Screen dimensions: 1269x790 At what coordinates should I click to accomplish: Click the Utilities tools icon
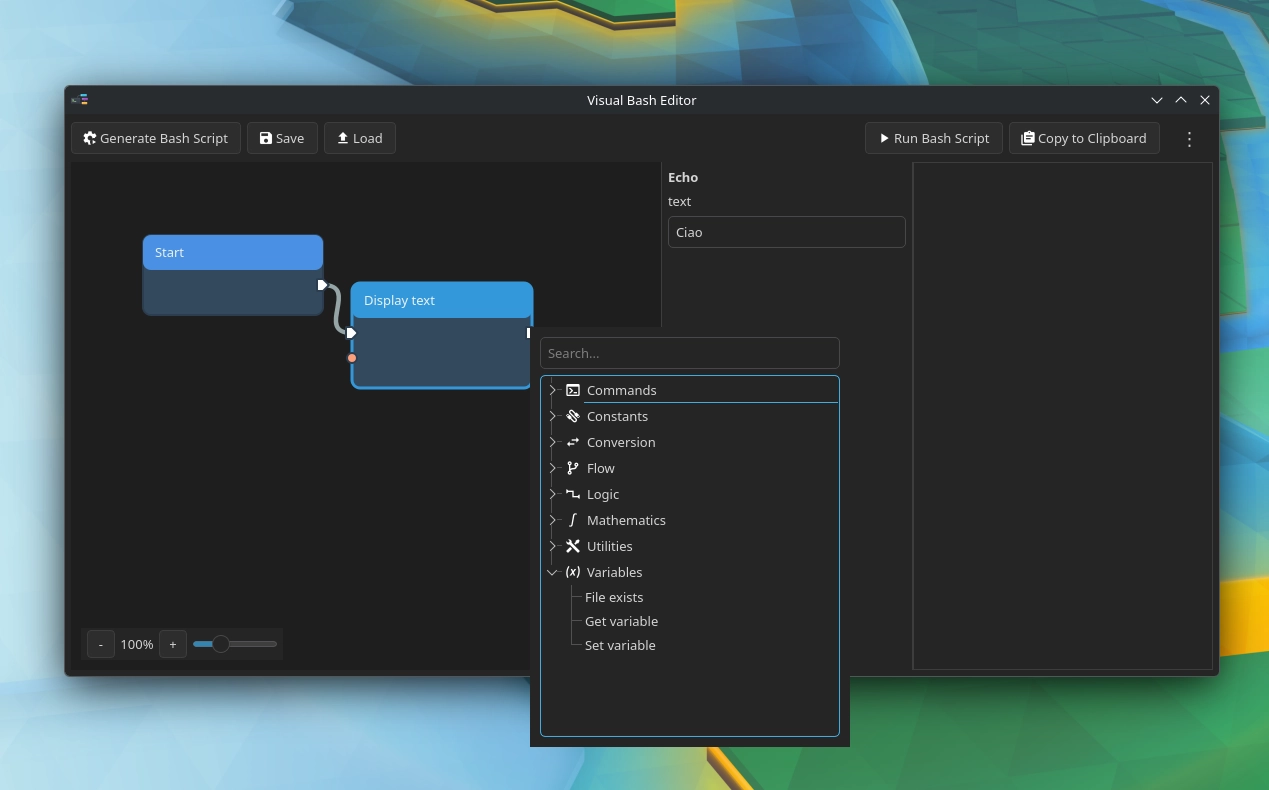[573, 546]
